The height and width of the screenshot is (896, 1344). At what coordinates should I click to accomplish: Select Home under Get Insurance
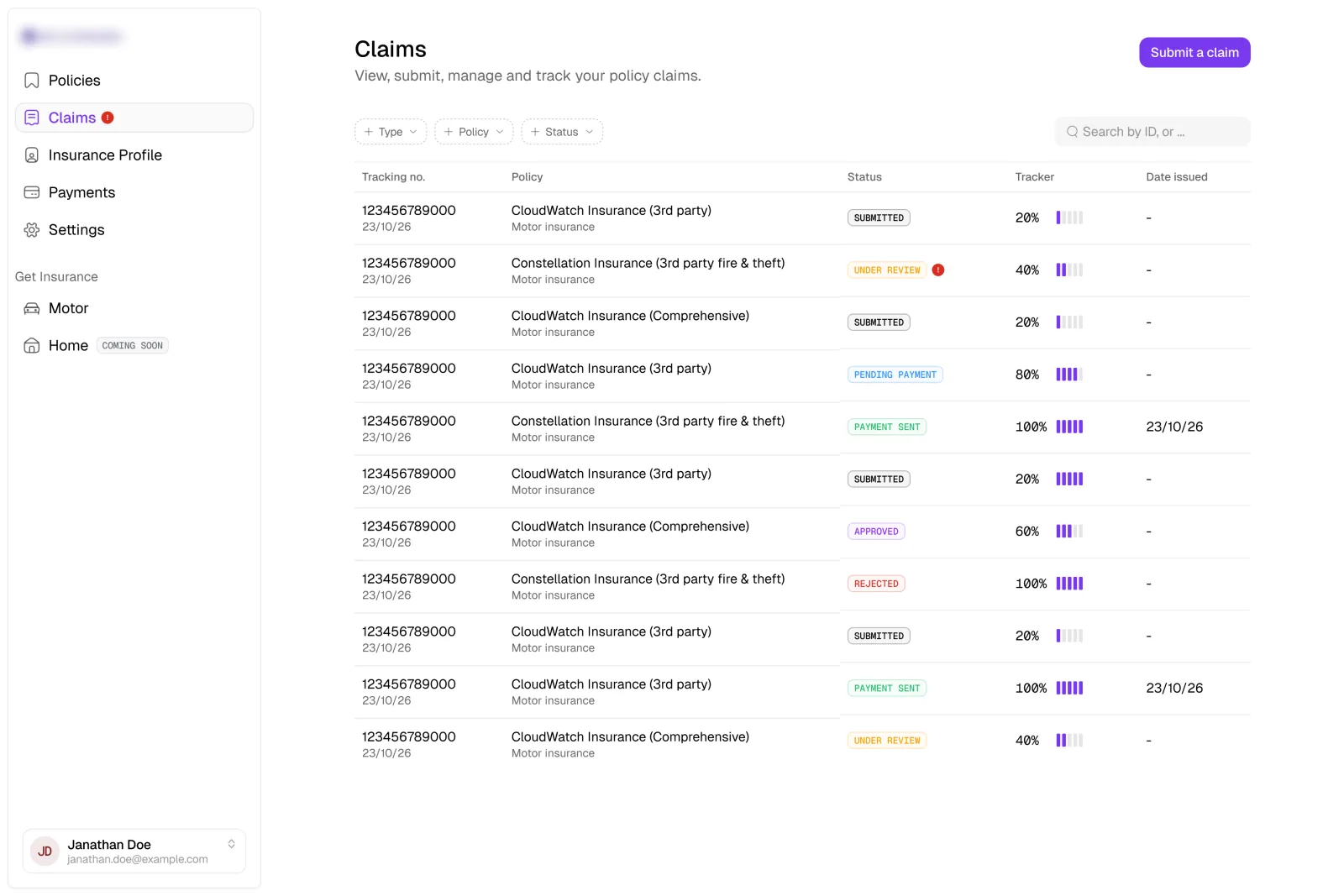point(134,345)
